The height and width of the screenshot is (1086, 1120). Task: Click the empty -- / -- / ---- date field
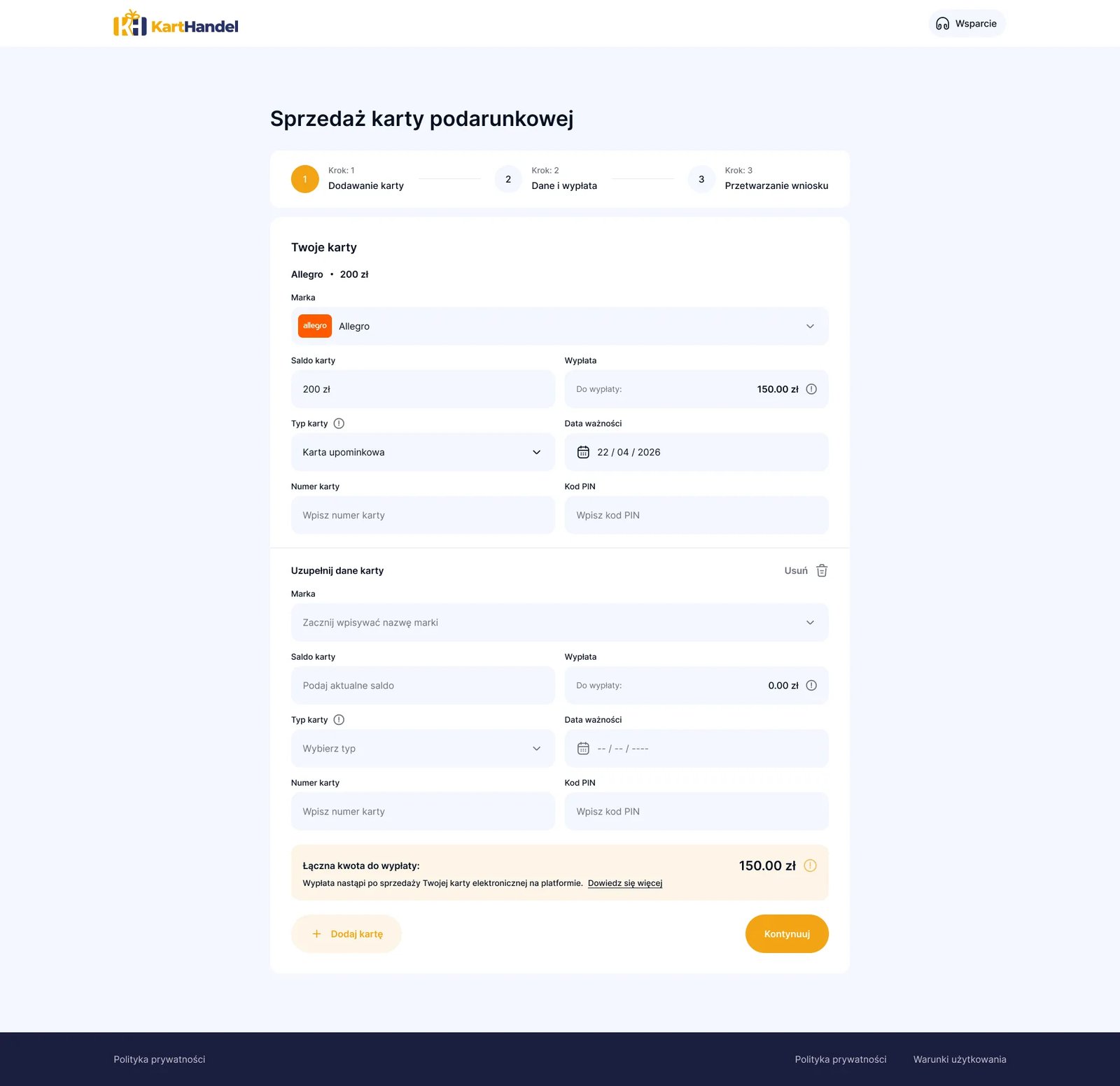[x=696, y=749]
